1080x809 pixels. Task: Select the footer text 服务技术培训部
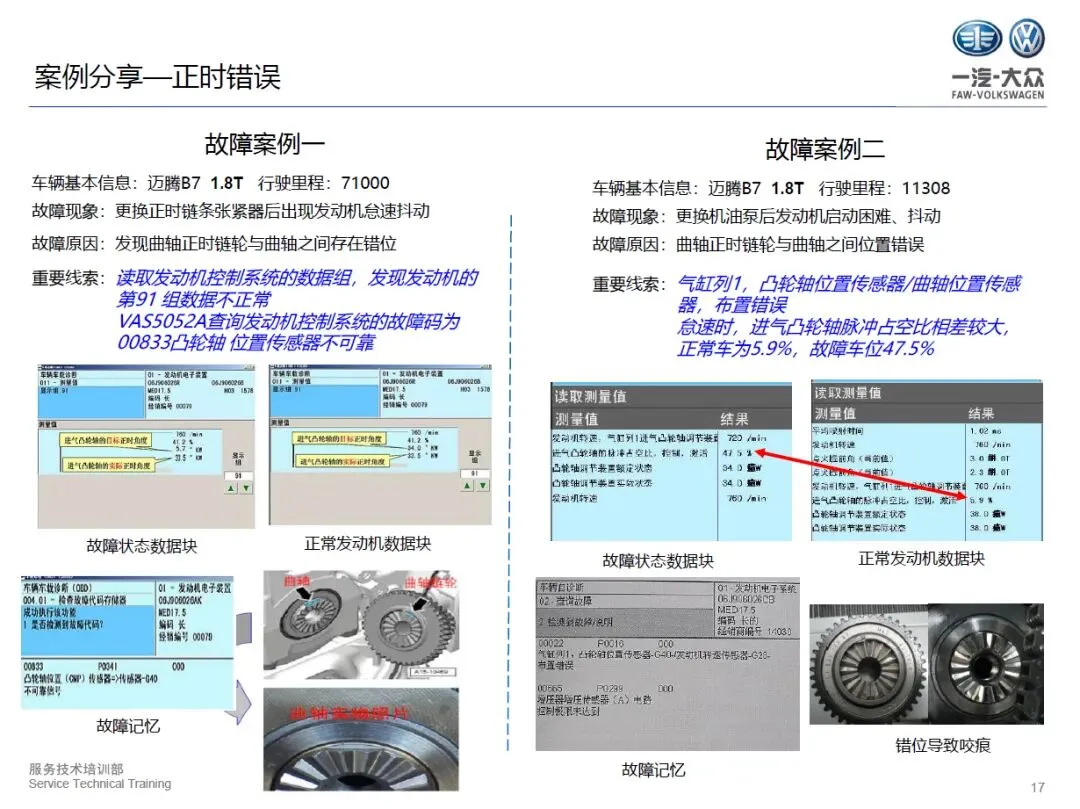pyautogui.click(x=76, y=768)
